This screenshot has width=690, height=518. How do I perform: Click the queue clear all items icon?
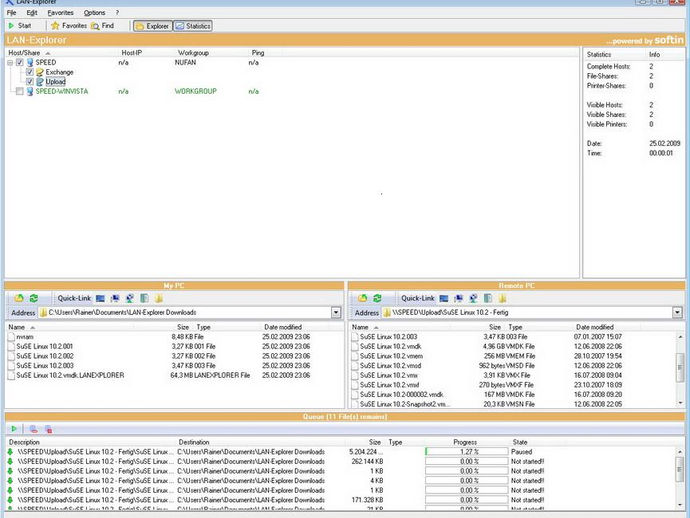point(48,429)
